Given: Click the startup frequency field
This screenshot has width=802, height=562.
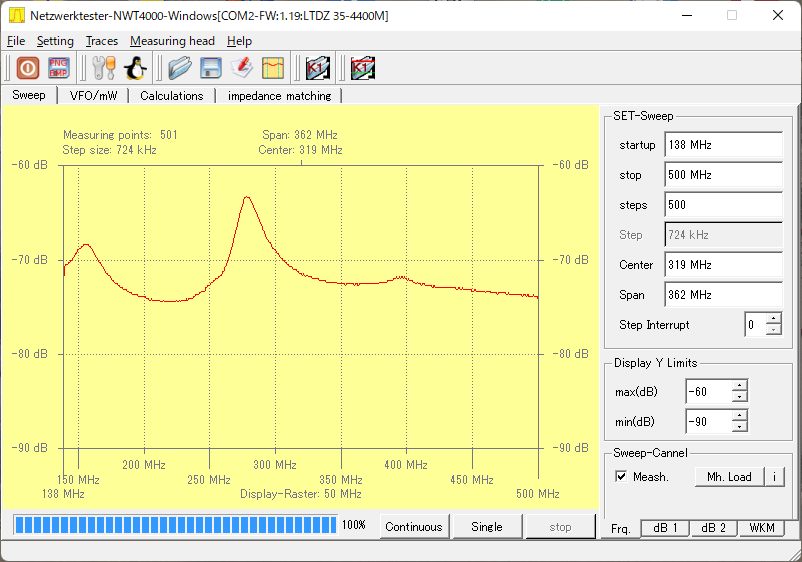Looking at the screenshot, I should tap(724, 145).
